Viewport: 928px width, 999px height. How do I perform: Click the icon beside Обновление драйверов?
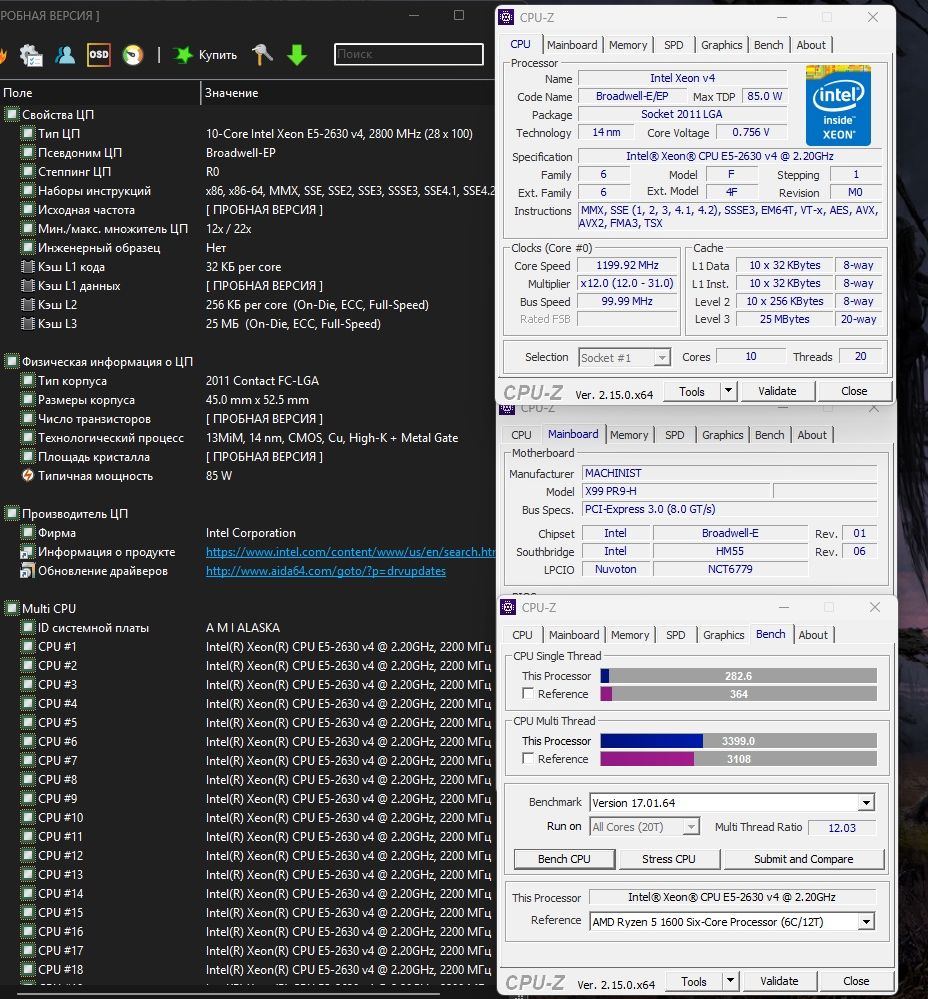click(27, 571)
